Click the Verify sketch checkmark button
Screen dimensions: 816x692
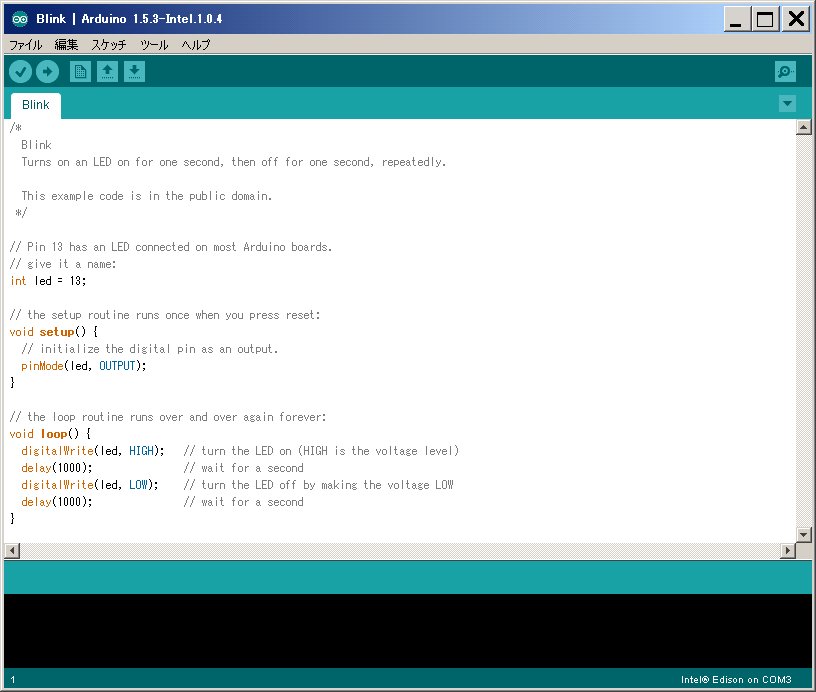tap(20, 71)
